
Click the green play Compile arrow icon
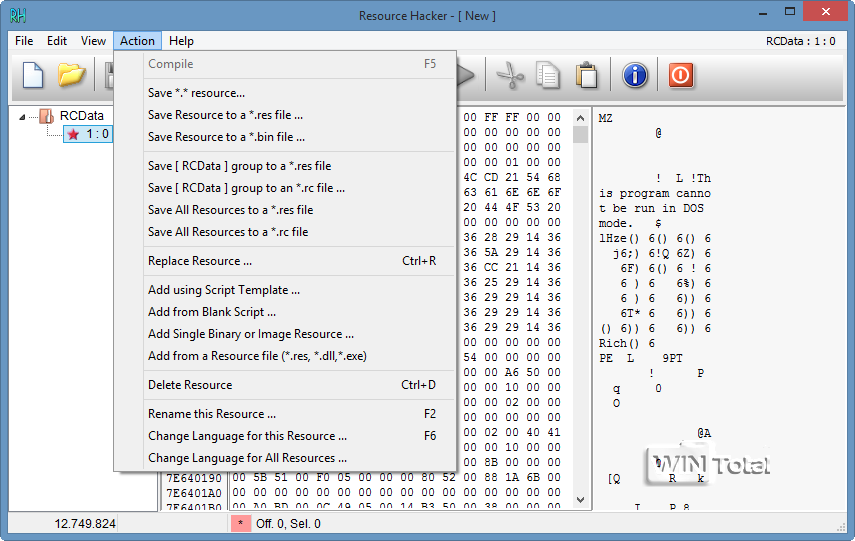(466, 75)
